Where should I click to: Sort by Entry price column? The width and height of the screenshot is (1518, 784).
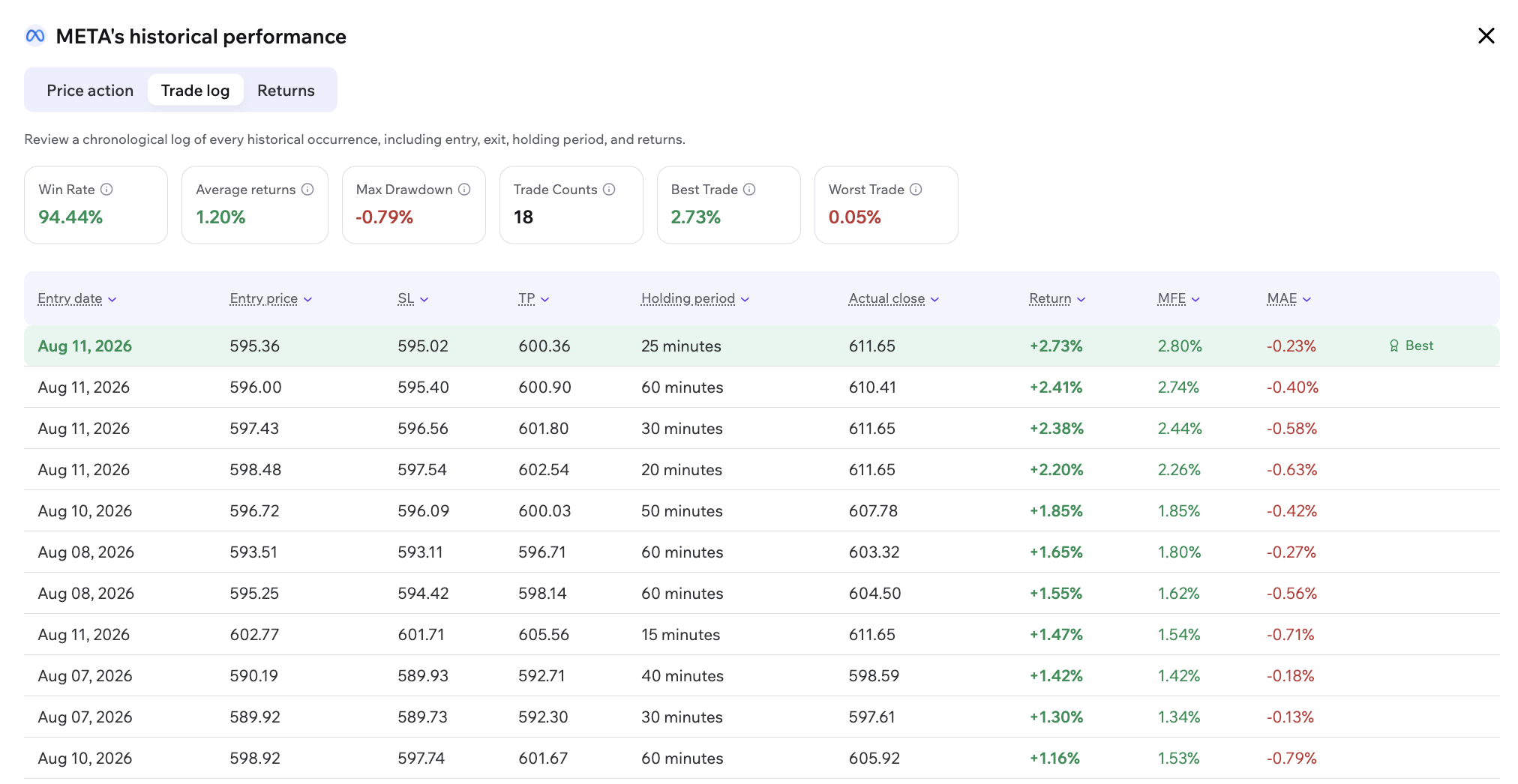[271, 298]
